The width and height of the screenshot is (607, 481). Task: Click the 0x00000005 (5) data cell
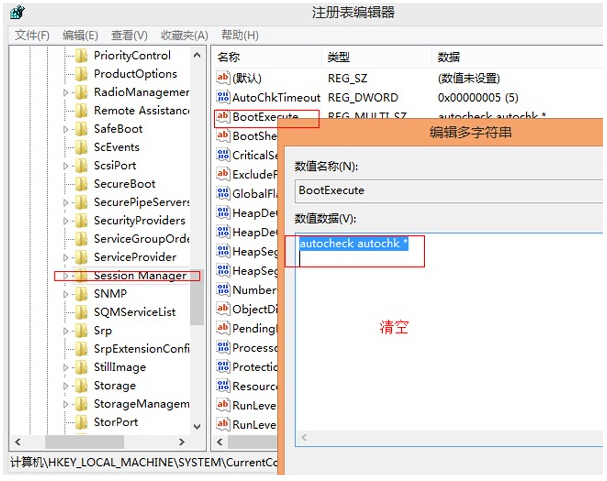click(478, 98)
